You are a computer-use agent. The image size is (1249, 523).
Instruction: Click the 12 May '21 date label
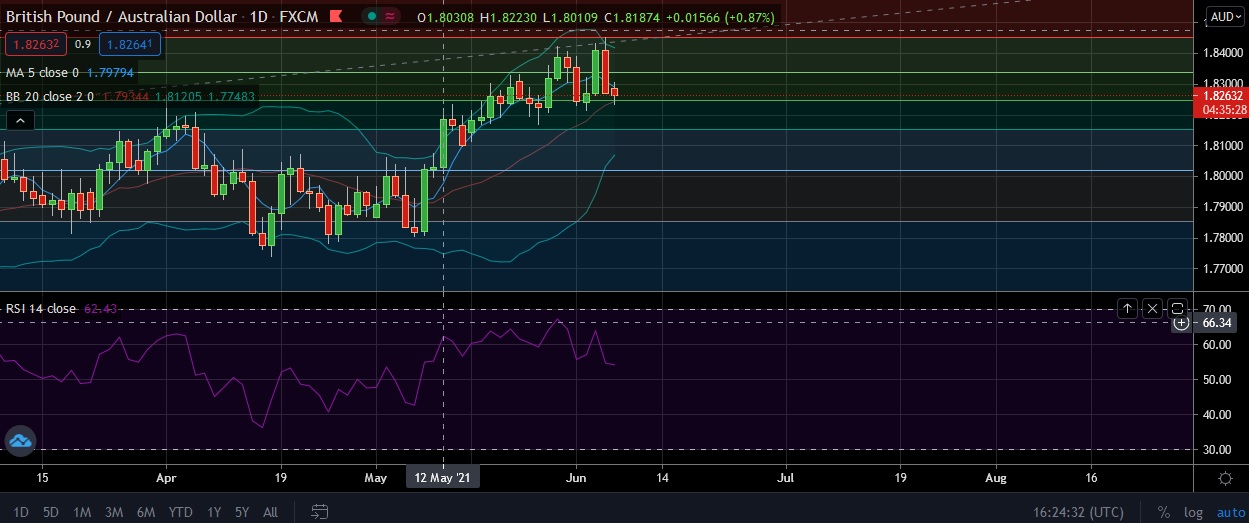pos(442,478)
